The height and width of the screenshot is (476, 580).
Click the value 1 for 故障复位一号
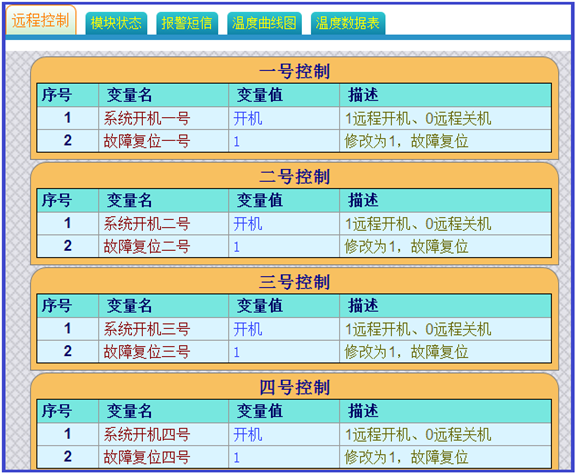[x=237, y=141]
